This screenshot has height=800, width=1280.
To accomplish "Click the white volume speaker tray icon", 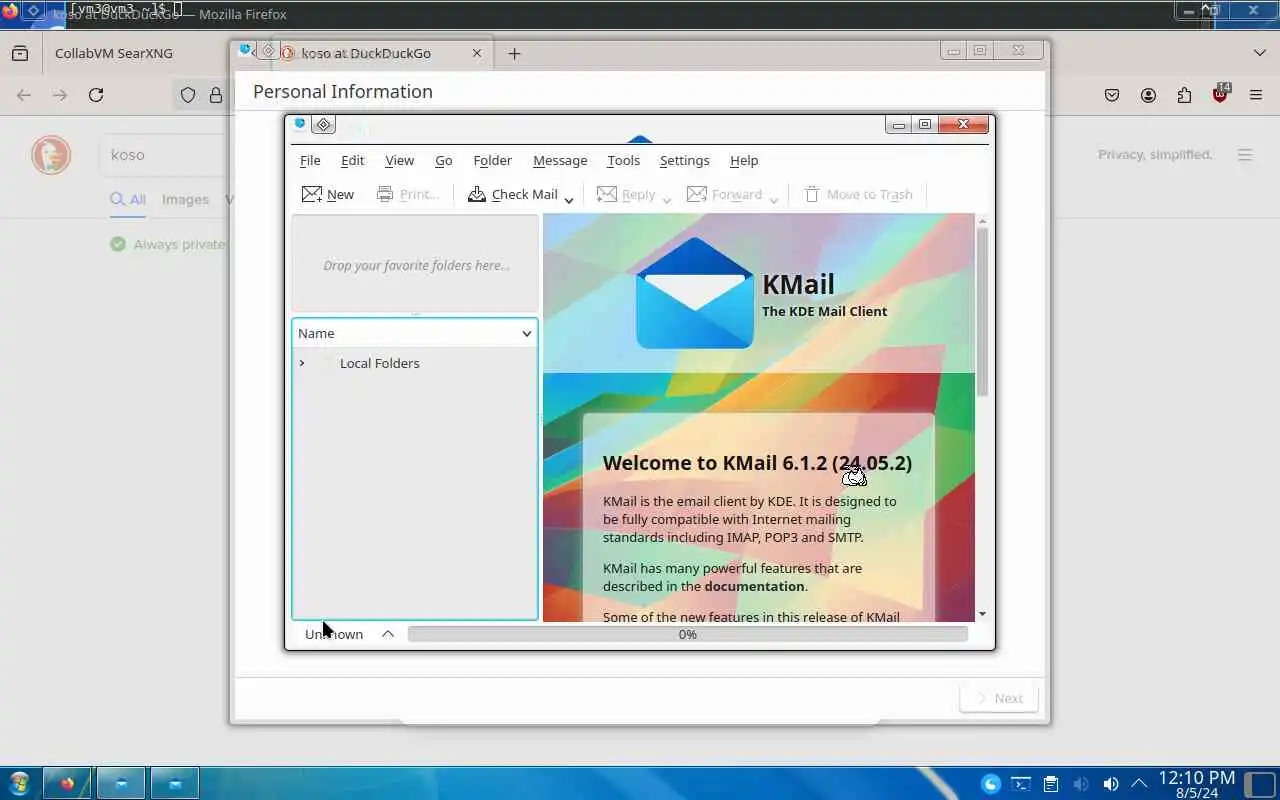I will (1111, 784).
